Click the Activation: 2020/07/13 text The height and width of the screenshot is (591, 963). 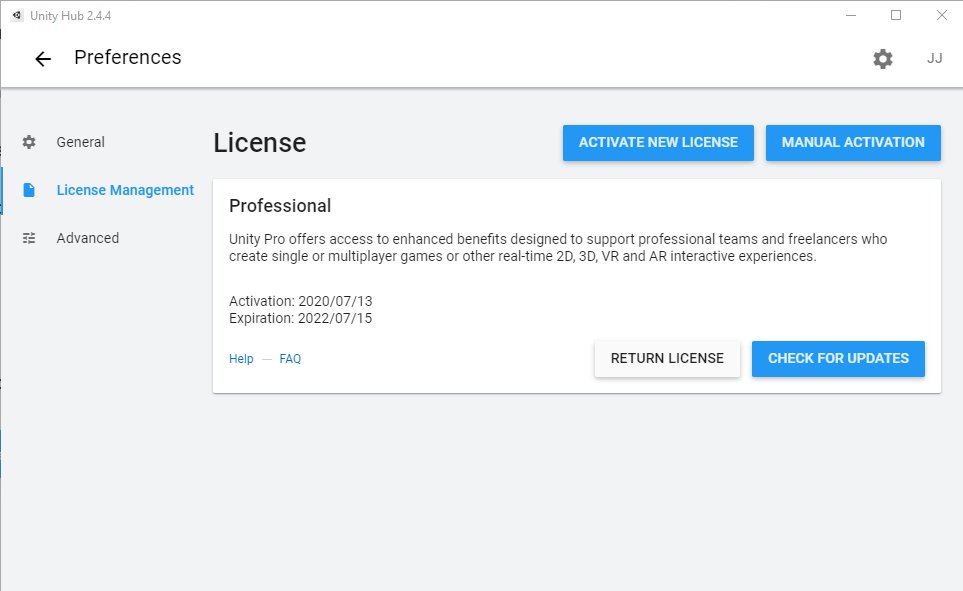click(300, 301)
